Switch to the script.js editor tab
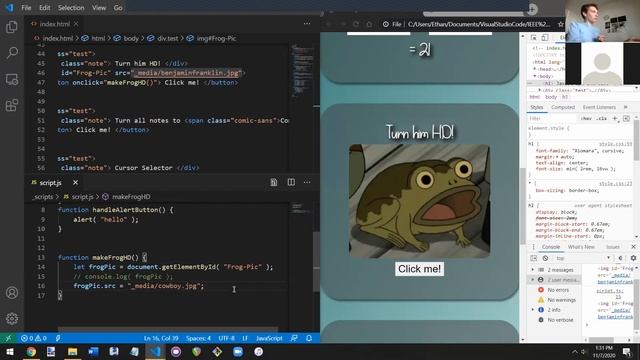Screen dimensions: 640x360 [50, 182]
